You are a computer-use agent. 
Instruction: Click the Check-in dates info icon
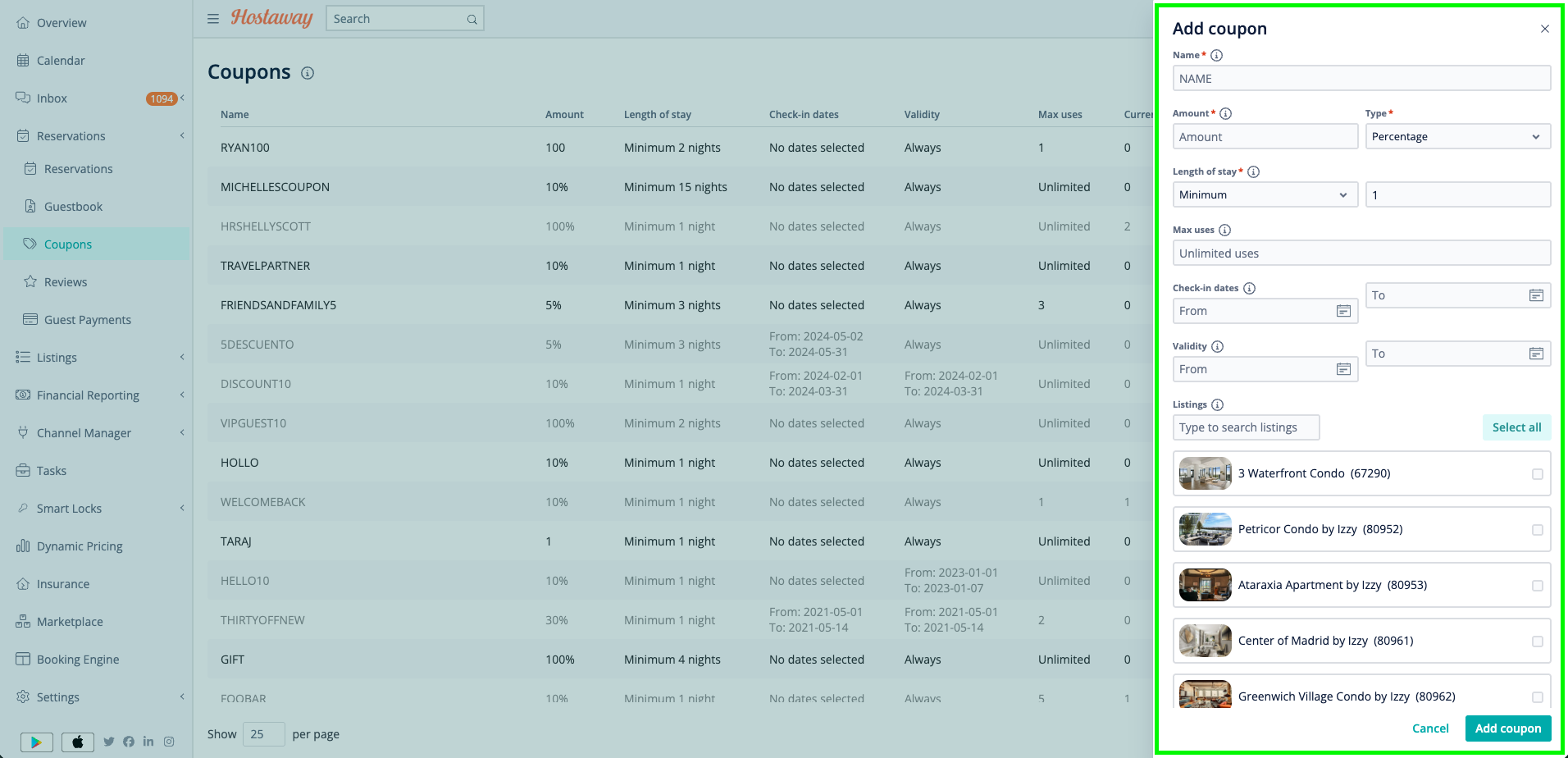[x=1250, y=289]
